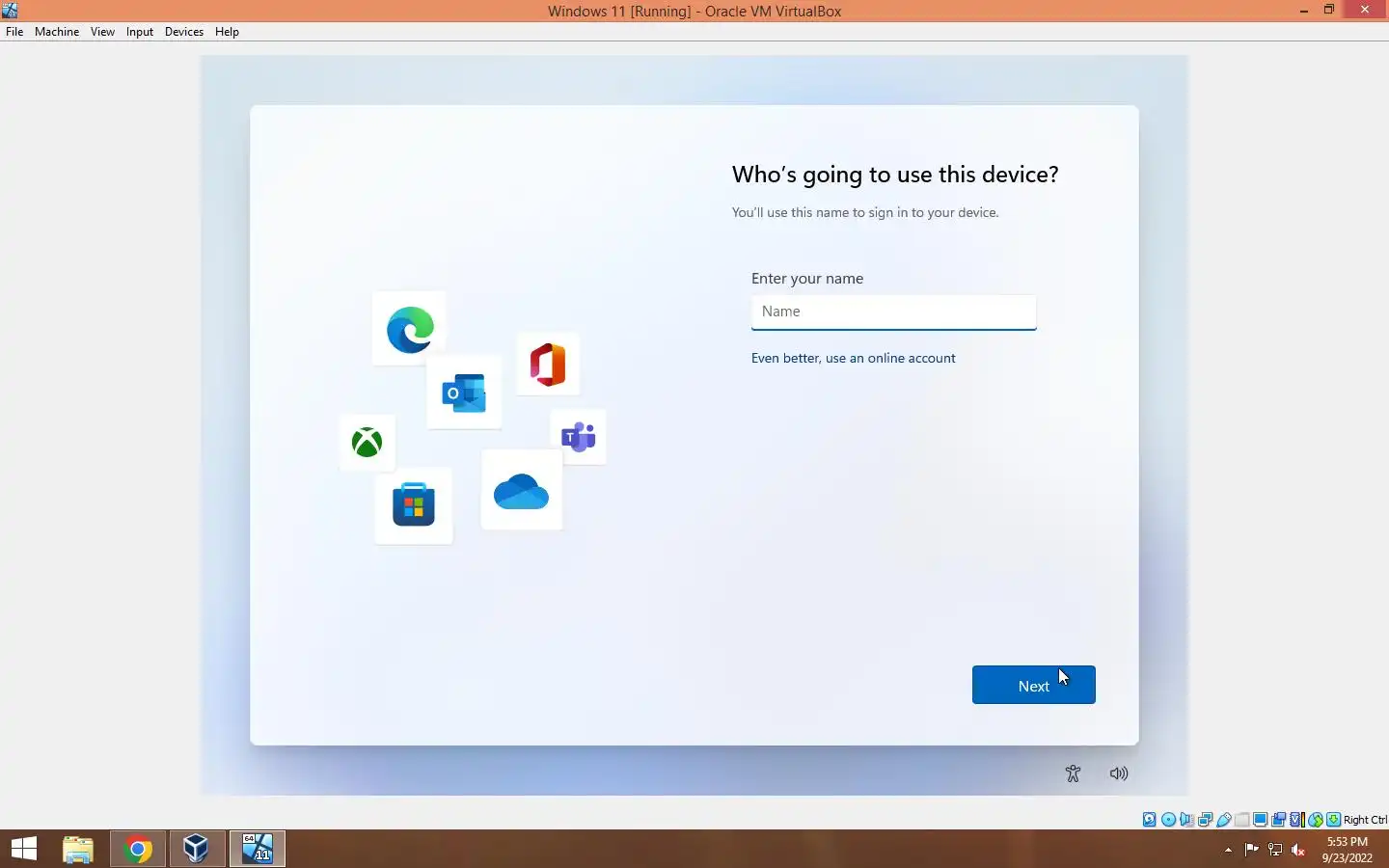The height and width of the screenshot is (868, 1389).
Task: Click the mouse integration status icon
Action: pos(1316,820)
